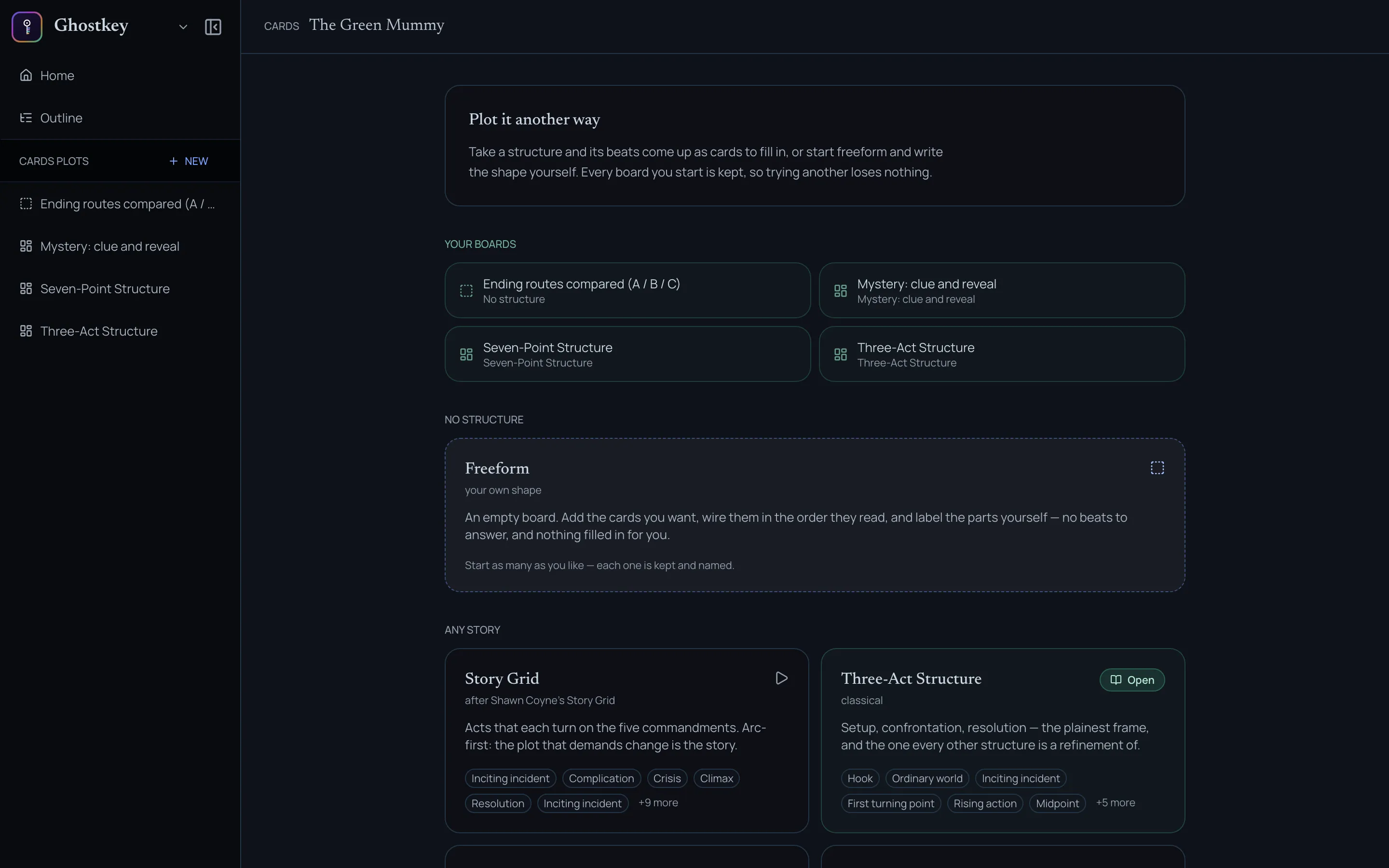Click the Resolution beat chip
Image resolution: width=1389 pixels, height=868 pixels.
pyautogui.click(x=498, y=804)
